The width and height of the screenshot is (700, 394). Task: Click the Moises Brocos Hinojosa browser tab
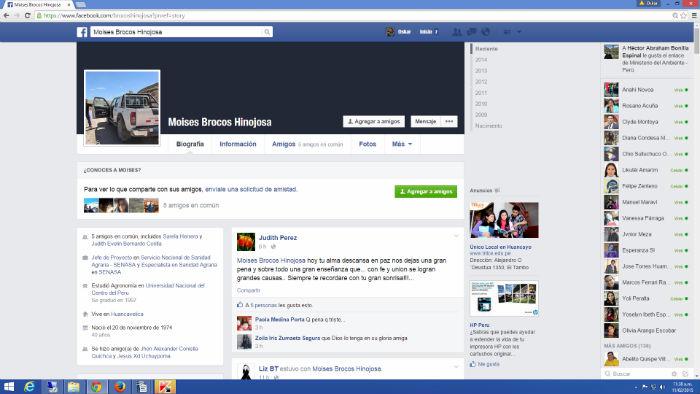37,4
